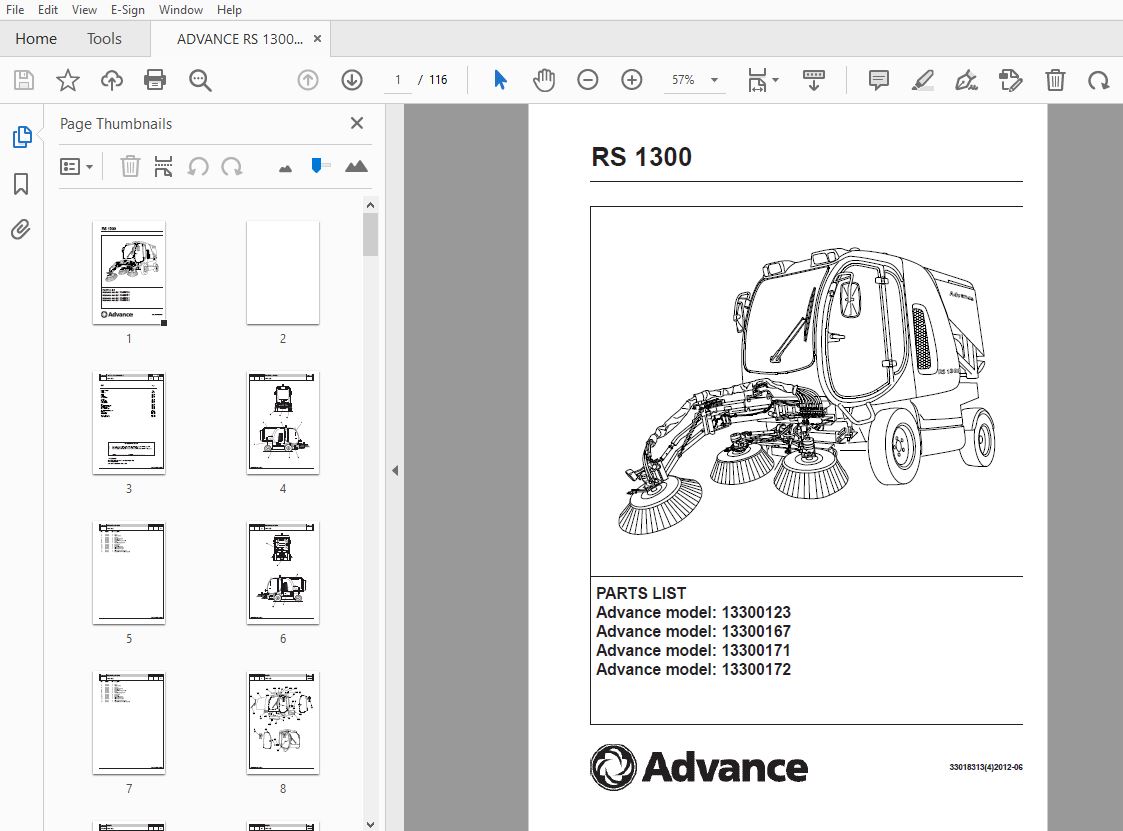This screenshot has width=1123, height=831.
Task: Open thumbnail options menu dropdown
Action: (x=77, y=167)
